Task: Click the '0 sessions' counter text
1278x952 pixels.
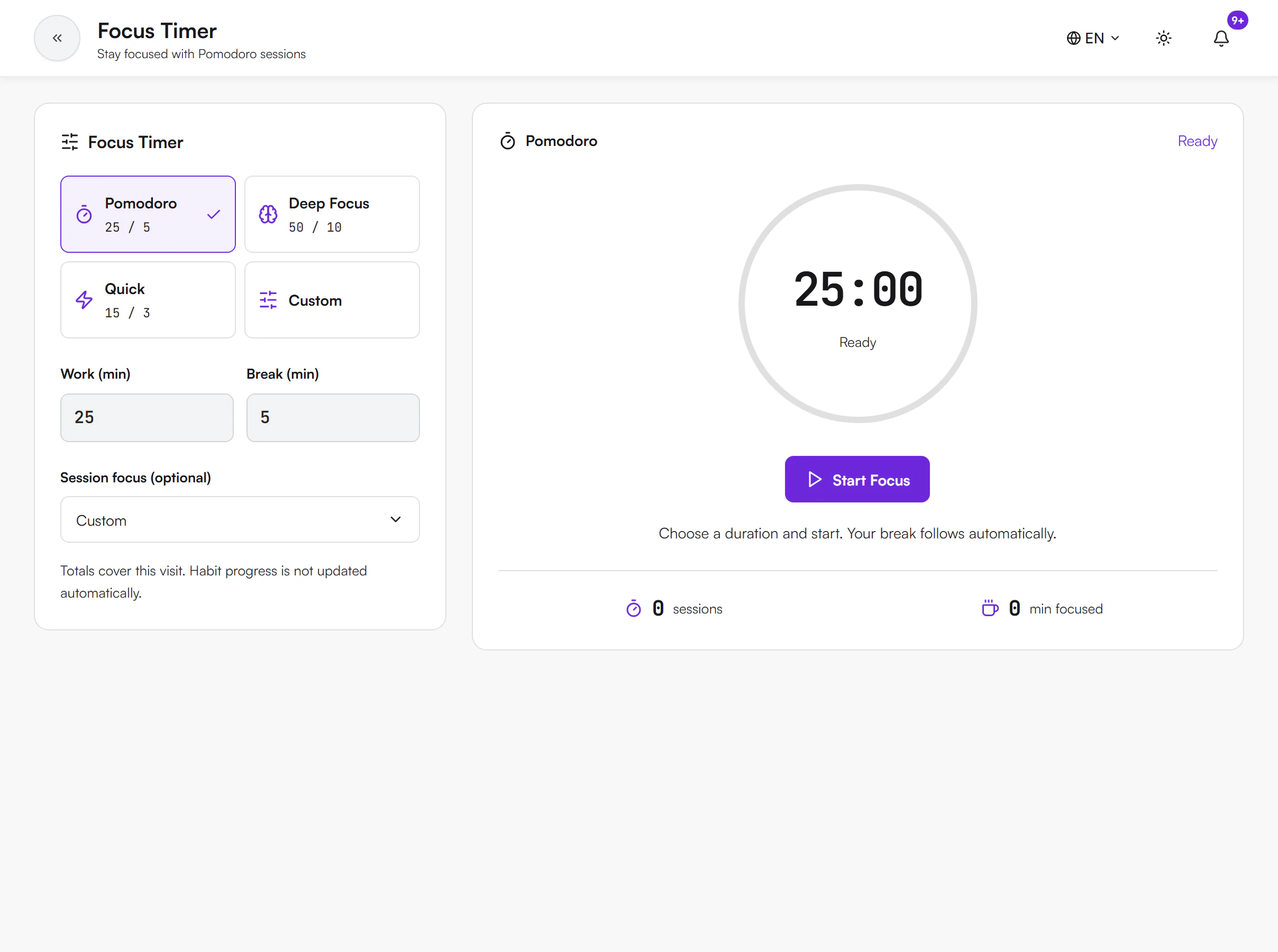Action: point(687,609)
